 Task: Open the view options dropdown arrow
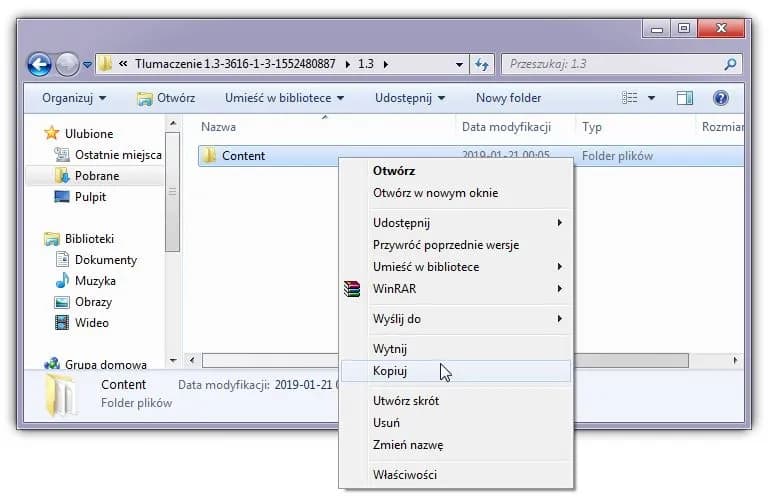tap(652, 98)
